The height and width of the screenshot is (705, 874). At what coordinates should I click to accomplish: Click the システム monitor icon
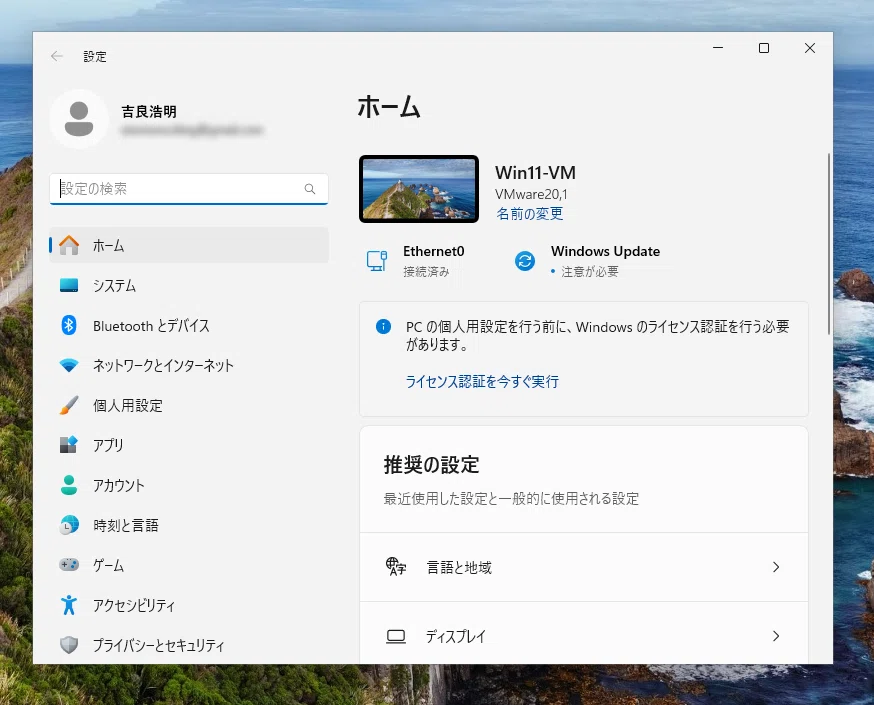coord(69,285)
